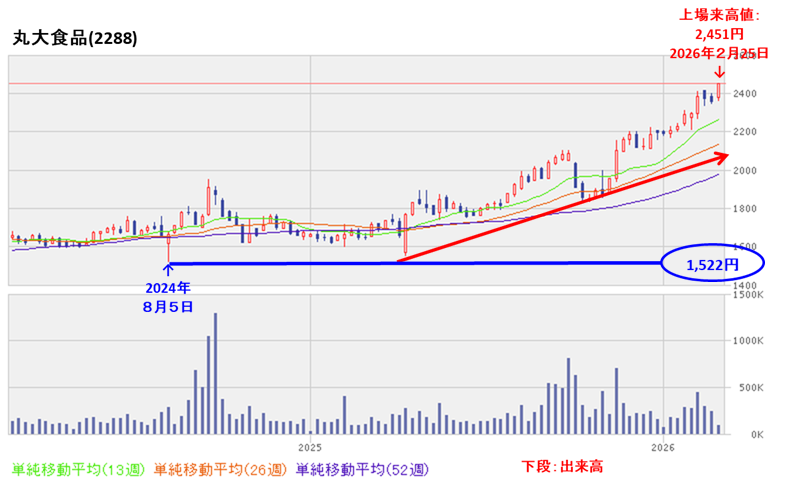Select the 単純移動平均(52週) legend label
The image size is (785, 486).
tap(367, 468)
